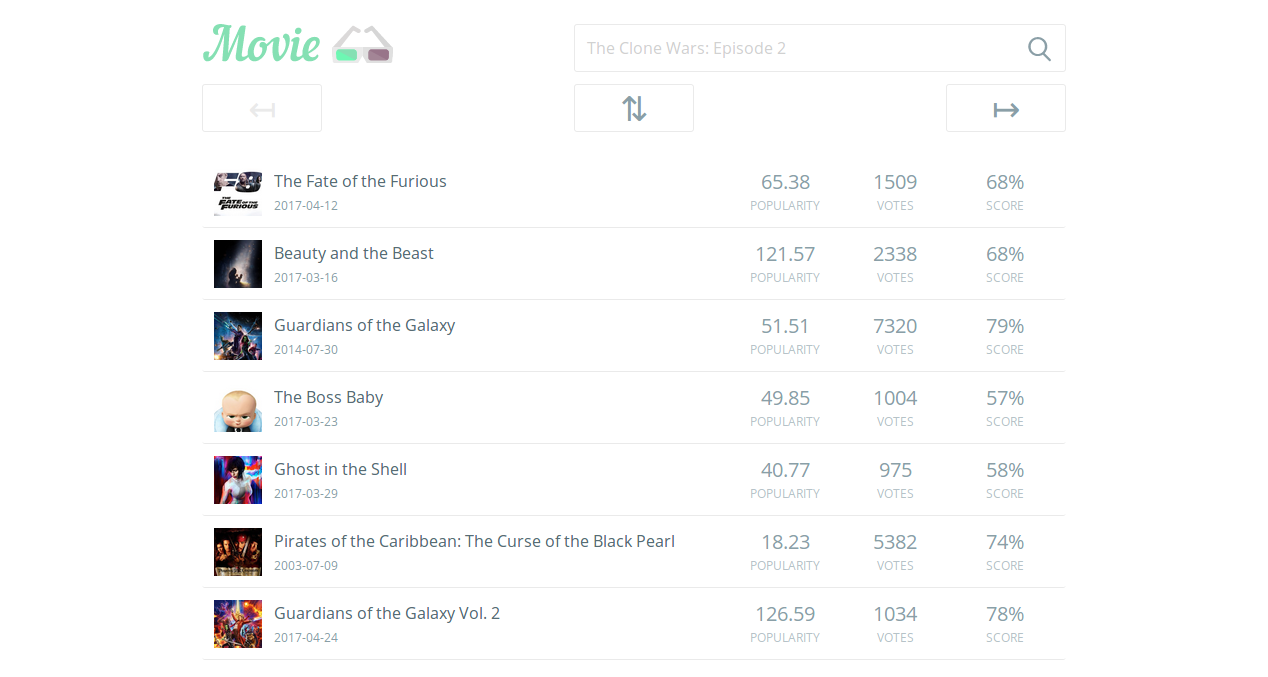Open Pirates of the Caribbean: Black Pearl title
1268x677 pixels.
point(474,541)
